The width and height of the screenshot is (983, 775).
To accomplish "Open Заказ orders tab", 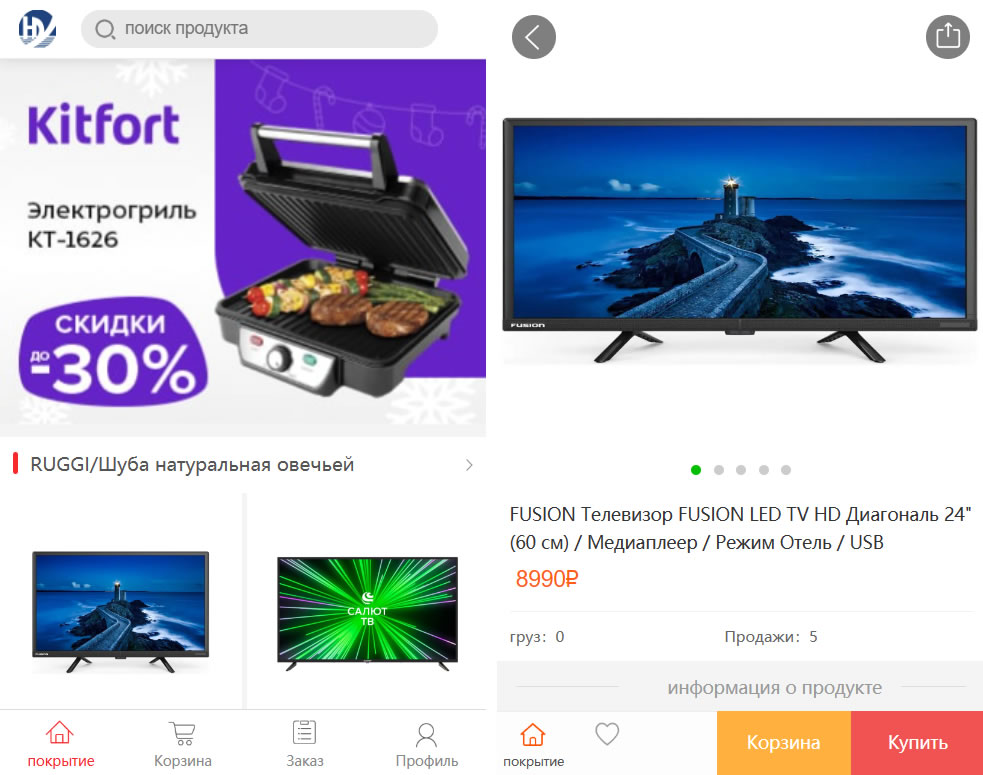I will (305, 744).
